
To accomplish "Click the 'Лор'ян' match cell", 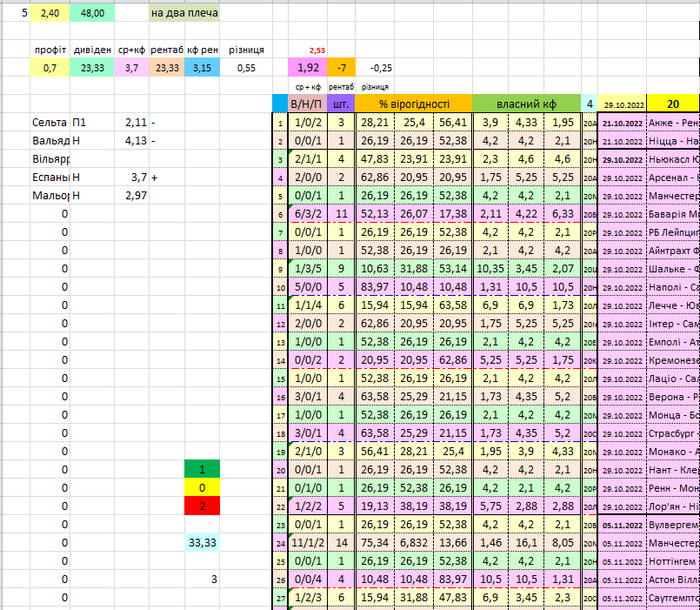I will coord(673,506).
